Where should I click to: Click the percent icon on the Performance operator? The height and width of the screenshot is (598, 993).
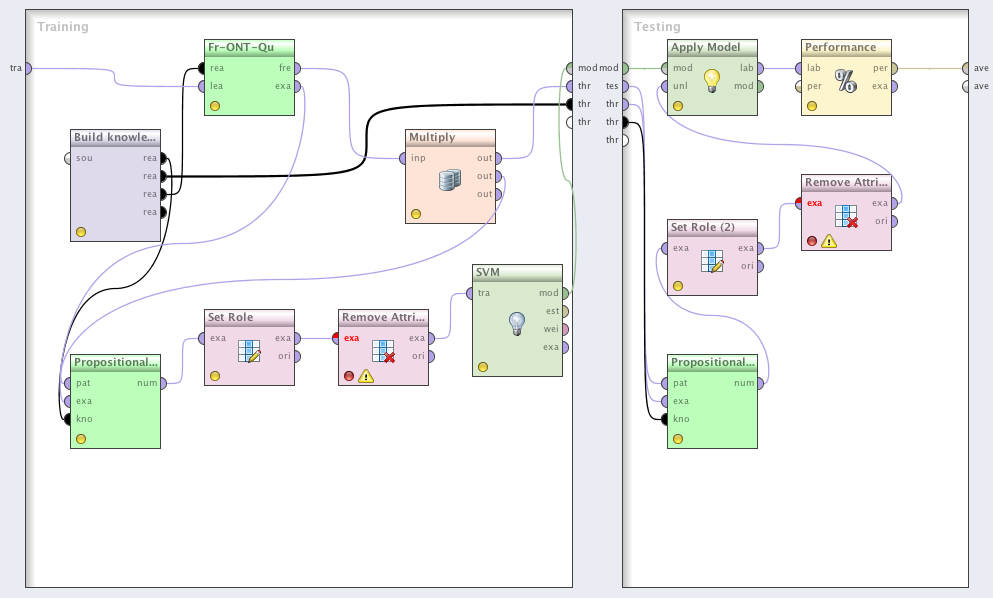(x=845, y=81)
